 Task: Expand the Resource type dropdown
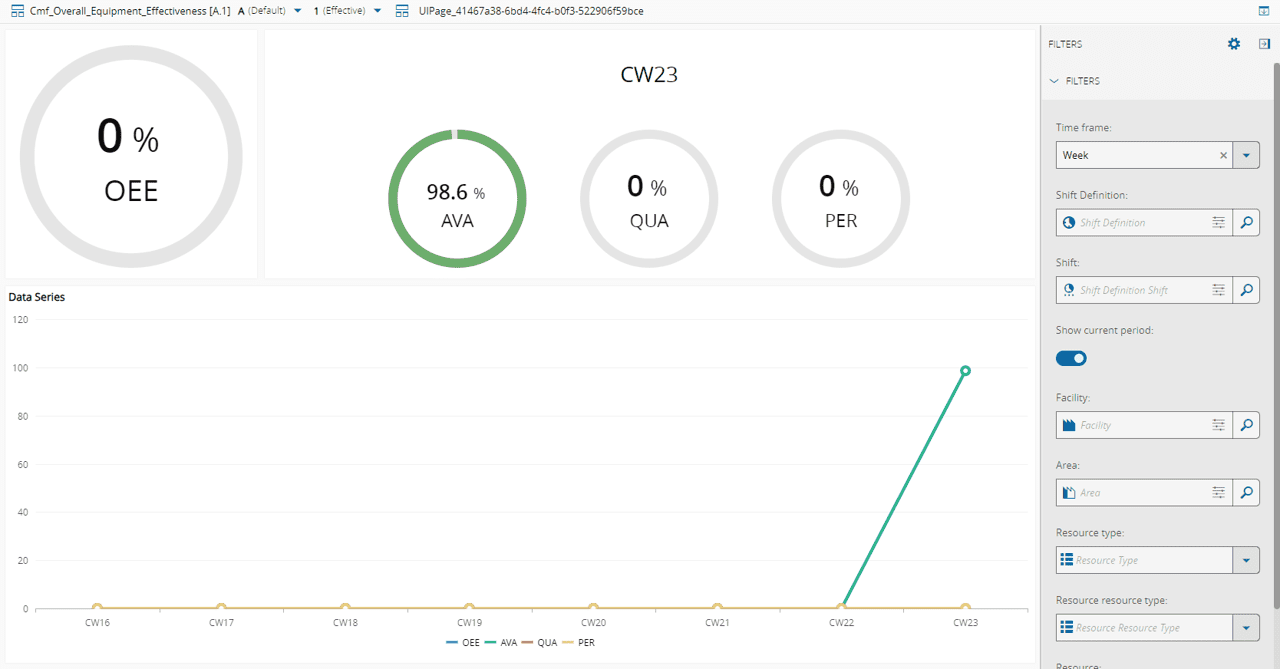(1246, 560)
